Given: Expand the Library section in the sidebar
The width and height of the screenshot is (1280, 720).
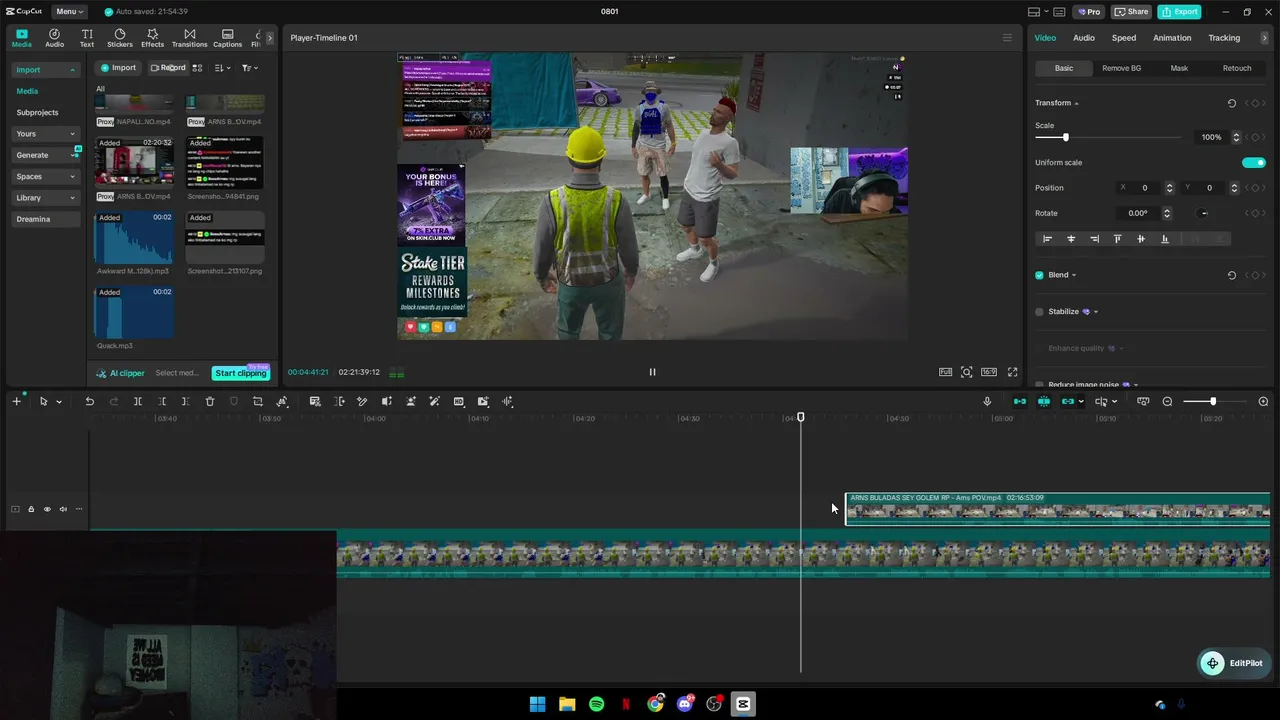Looking at the screenshot, I should pos(72,198).
